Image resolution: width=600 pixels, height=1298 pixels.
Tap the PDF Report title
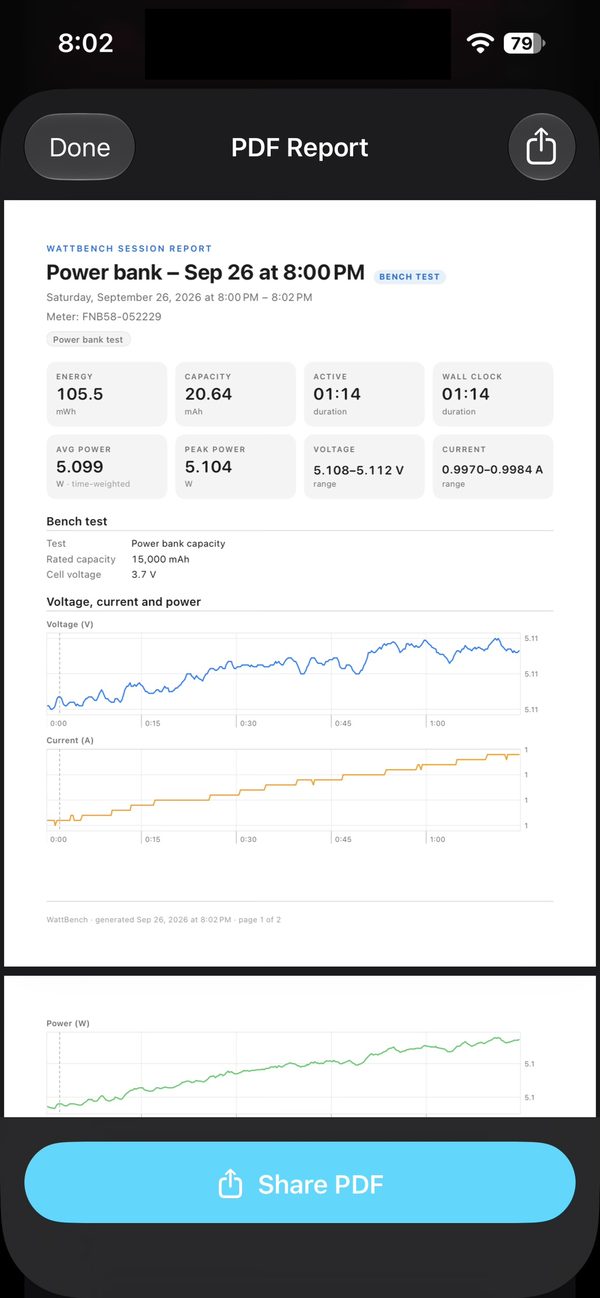tap(300, 148)
